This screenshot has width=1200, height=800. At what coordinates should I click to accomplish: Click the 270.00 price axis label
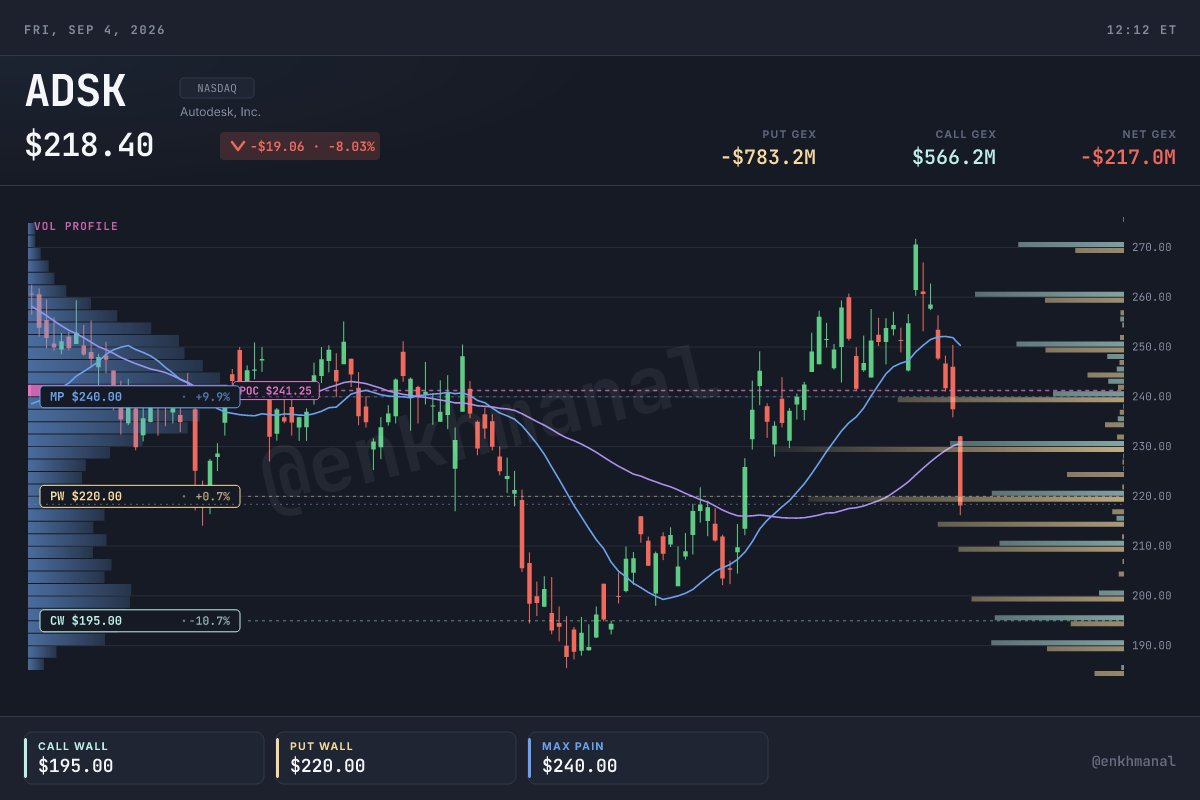coord(1152,247)
